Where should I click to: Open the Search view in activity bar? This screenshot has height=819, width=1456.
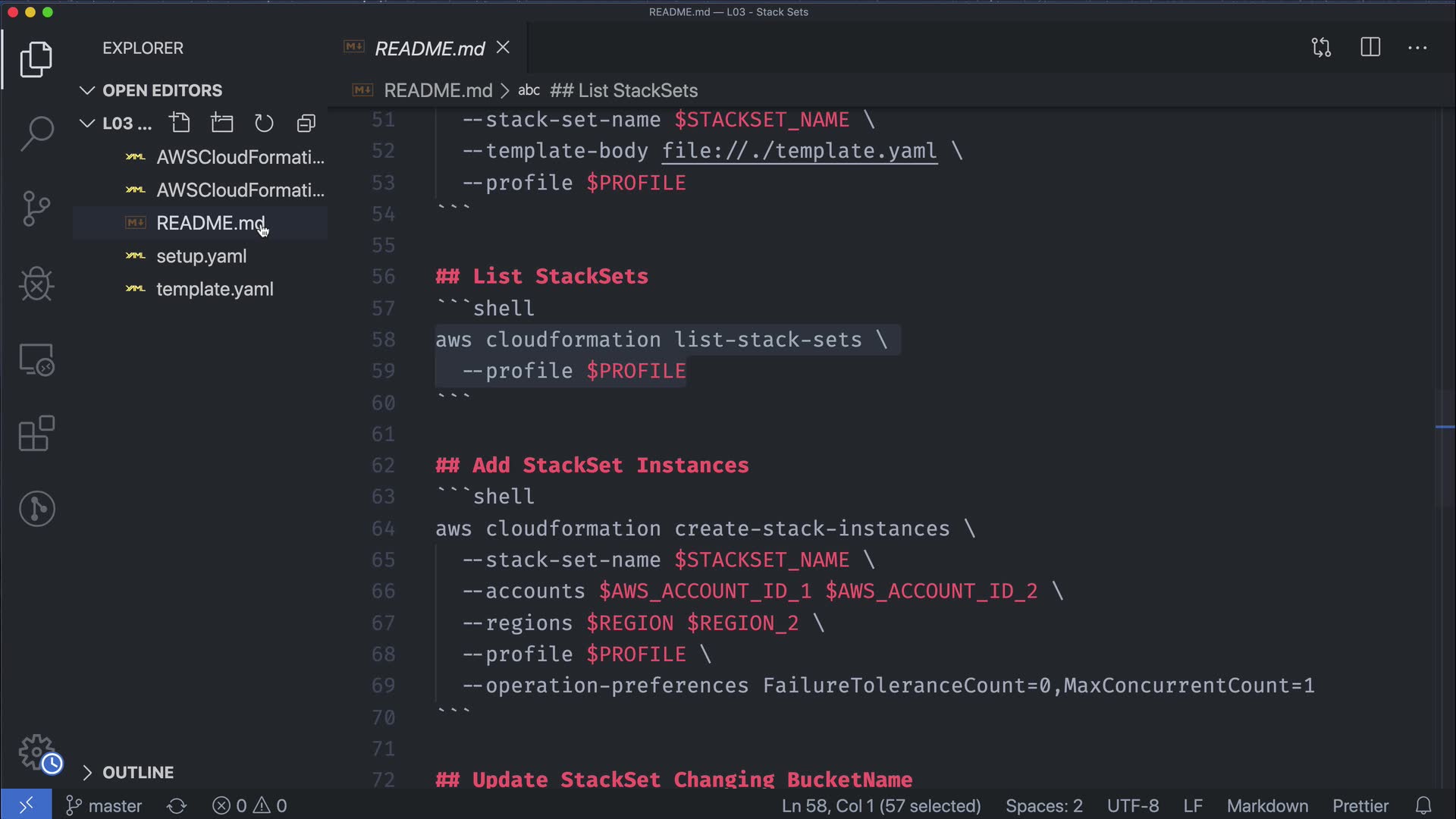click(x=36, y=133)
